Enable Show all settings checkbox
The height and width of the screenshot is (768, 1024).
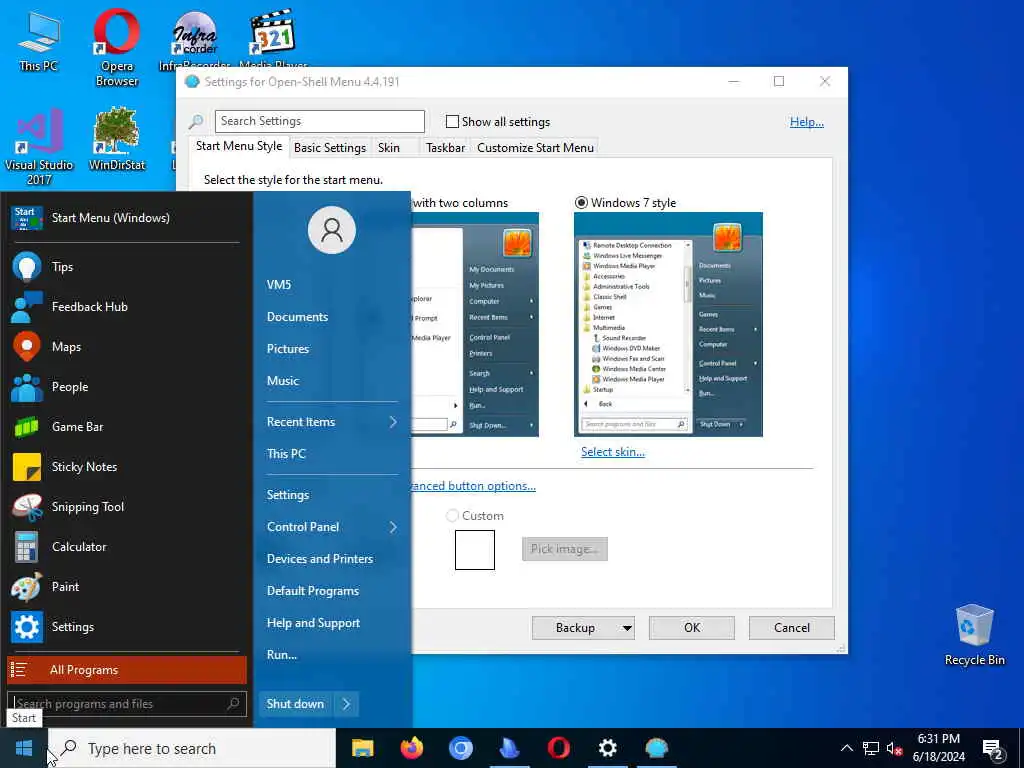[x=452, y=121]
